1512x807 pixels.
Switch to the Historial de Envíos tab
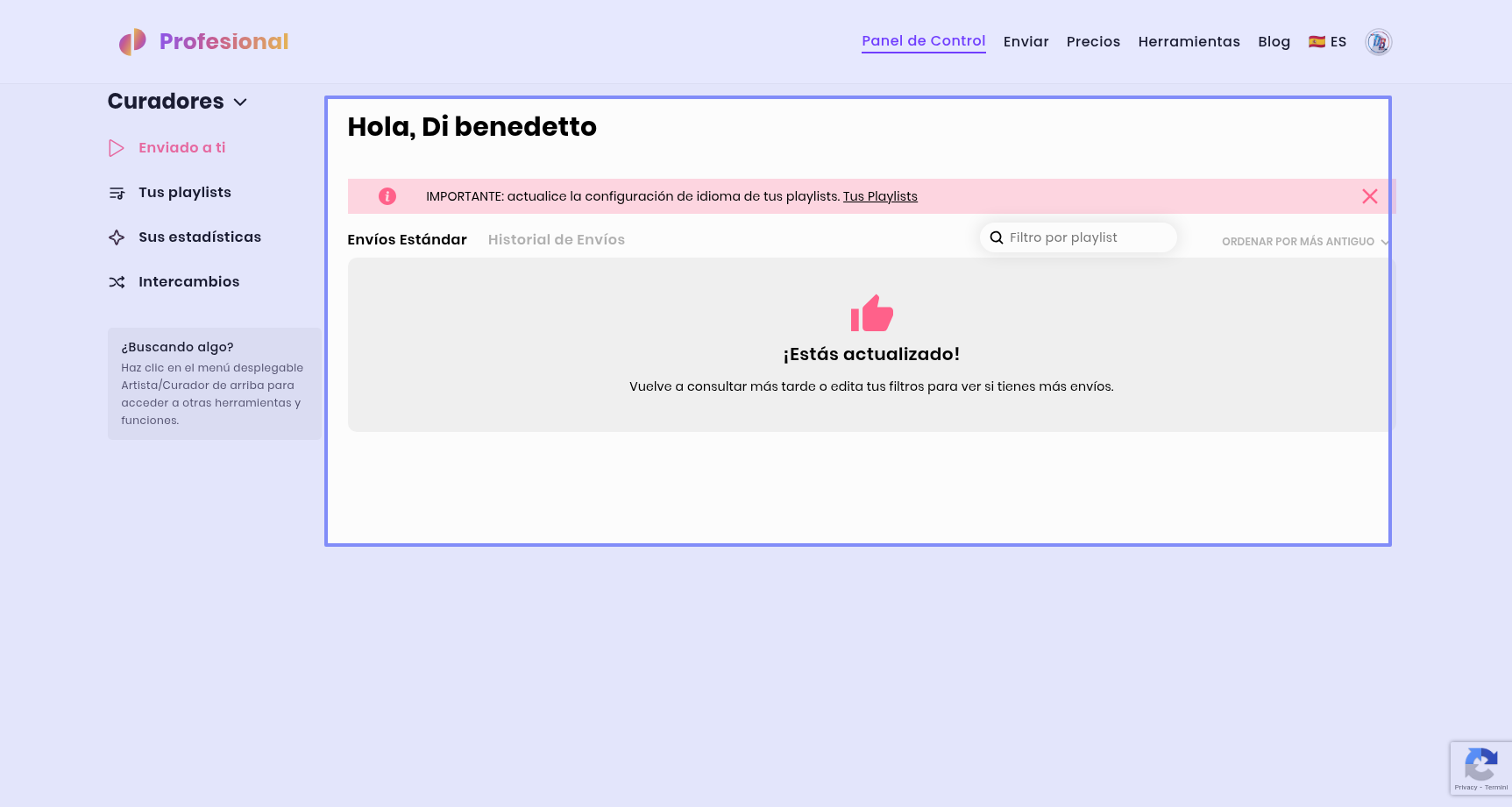click(x=556, y=240)
